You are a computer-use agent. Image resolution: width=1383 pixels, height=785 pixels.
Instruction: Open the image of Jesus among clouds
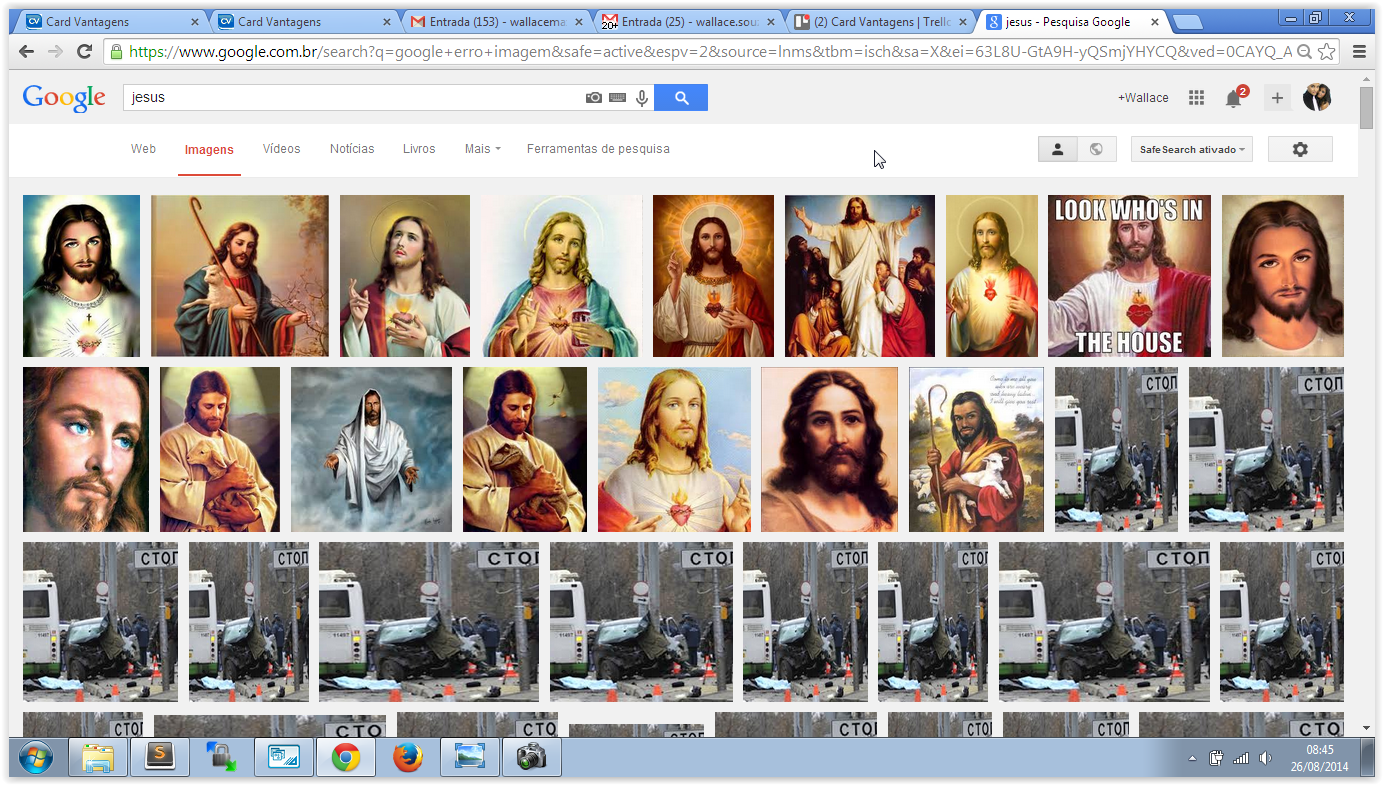[371, 449]
